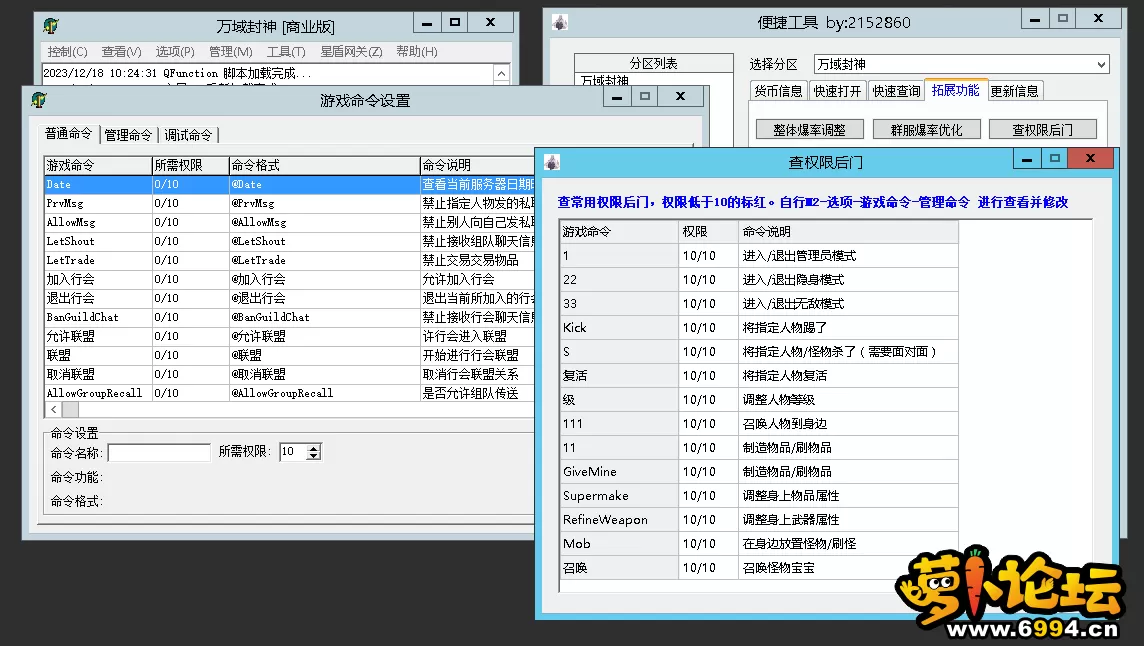
Task: Switch to the 快速打开 tab
Action: pyautogui.click(x=837, y=91)
